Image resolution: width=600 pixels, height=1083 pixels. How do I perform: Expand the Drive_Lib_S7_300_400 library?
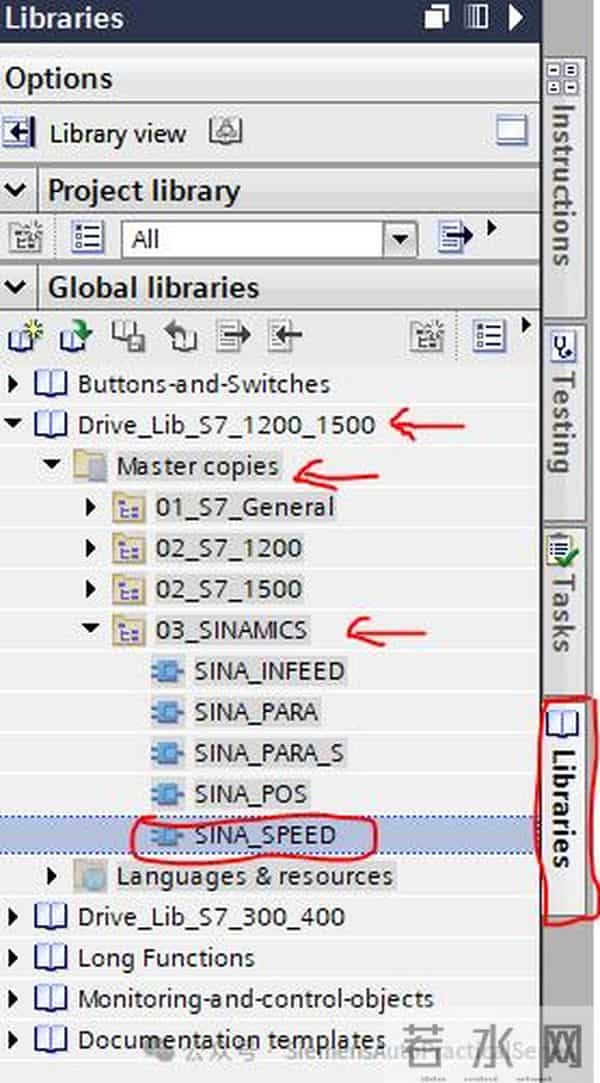(x=13, y=917)
